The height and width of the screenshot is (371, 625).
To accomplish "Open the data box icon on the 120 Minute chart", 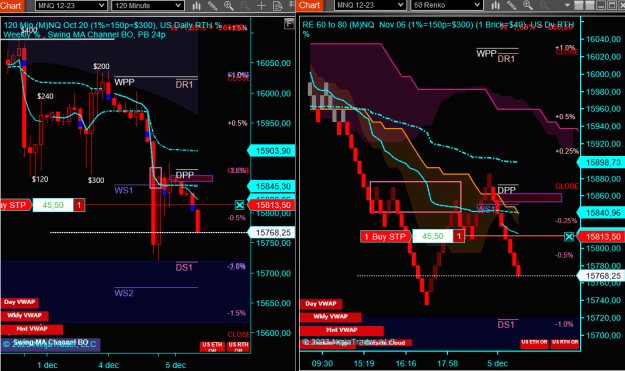I will coord(277,6).
